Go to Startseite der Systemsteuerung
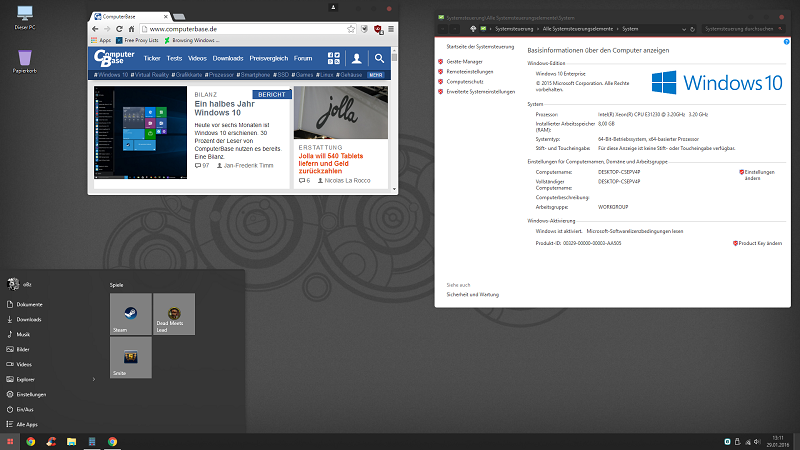 tap(480, 47)
